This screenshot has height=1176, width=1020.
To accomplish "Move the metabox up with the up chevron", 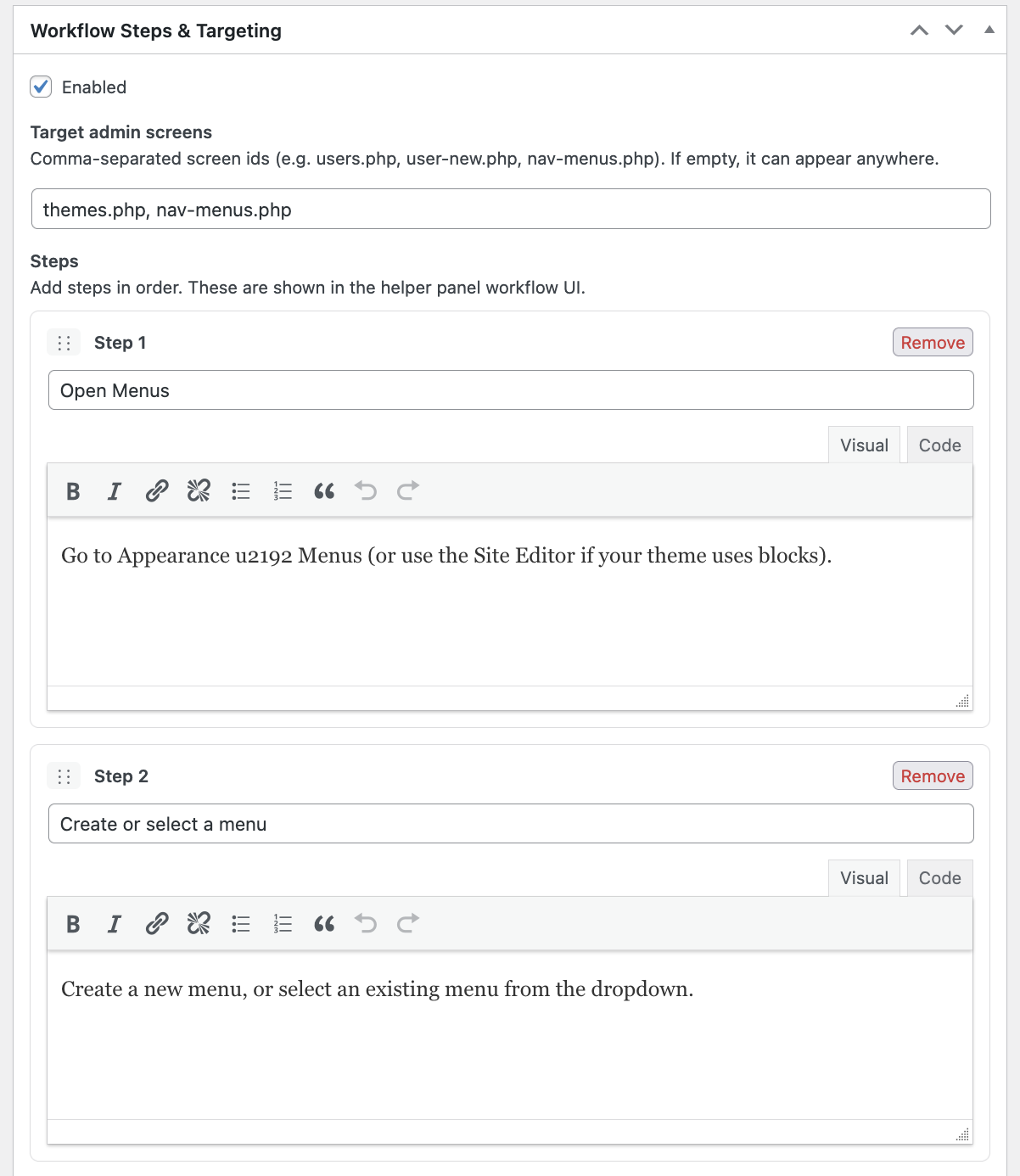I will (x=918, y=30).
